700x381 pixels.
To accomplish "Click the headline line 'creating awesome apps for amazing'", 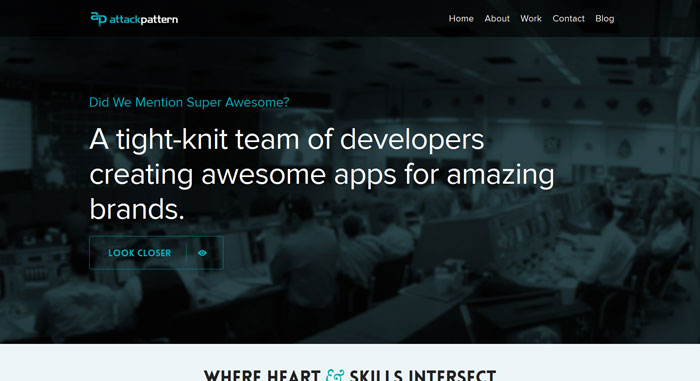I will click(322, 175).
